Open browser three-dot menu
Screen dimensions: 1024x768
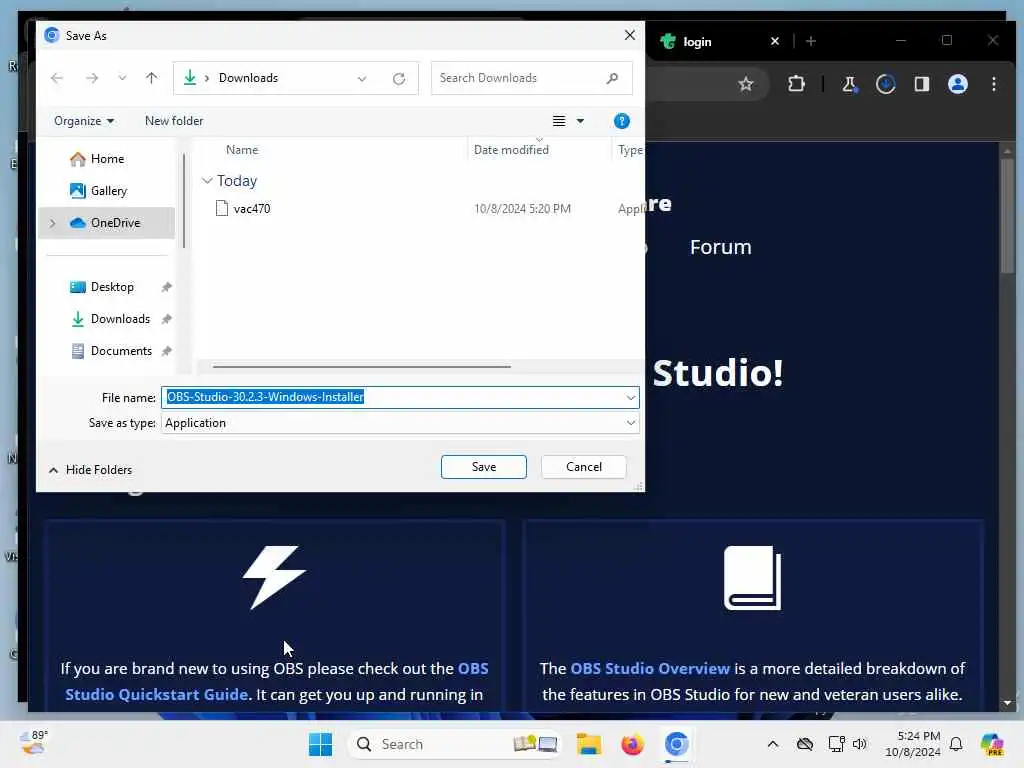coord(994,84)
